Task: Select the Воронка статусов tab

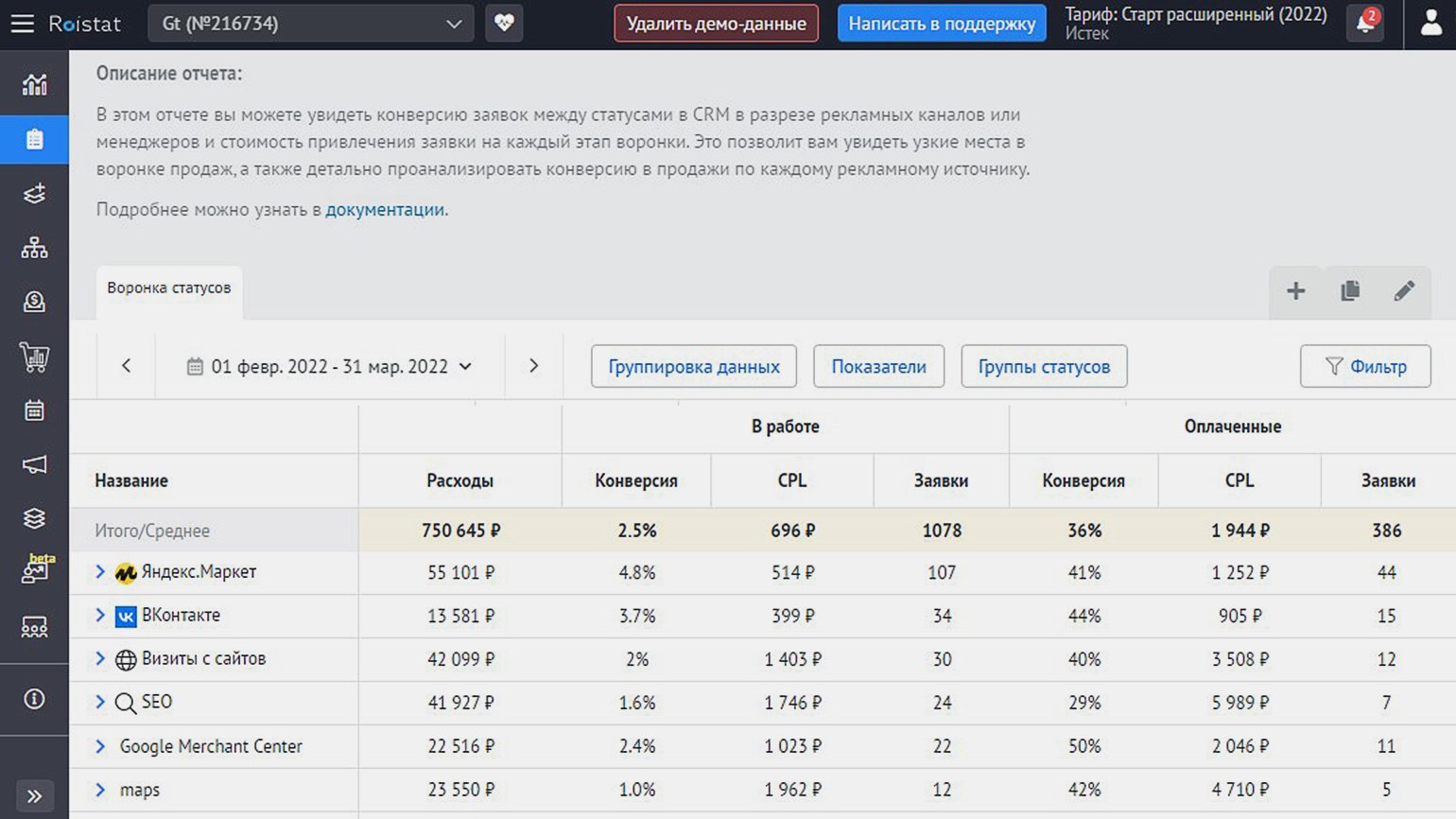Action: pos(169,288)
